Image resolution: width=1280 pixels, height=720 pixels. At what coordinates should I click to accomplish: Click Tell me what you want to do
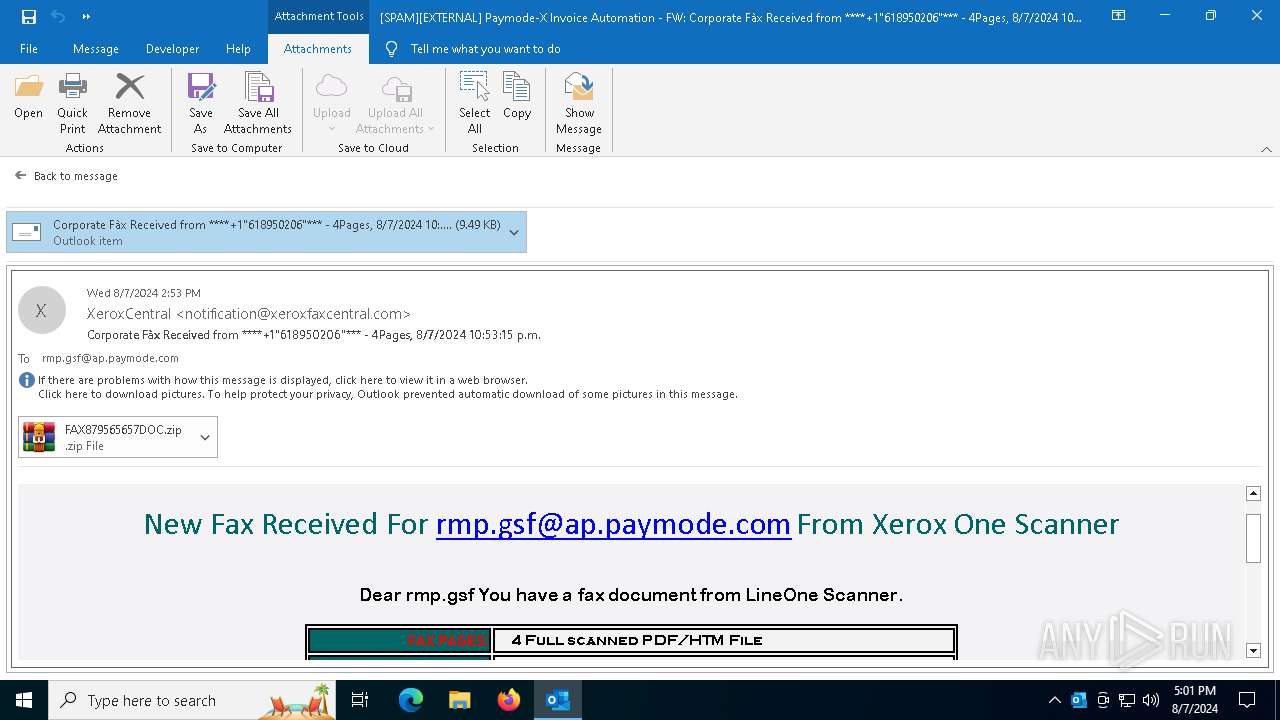485,49
